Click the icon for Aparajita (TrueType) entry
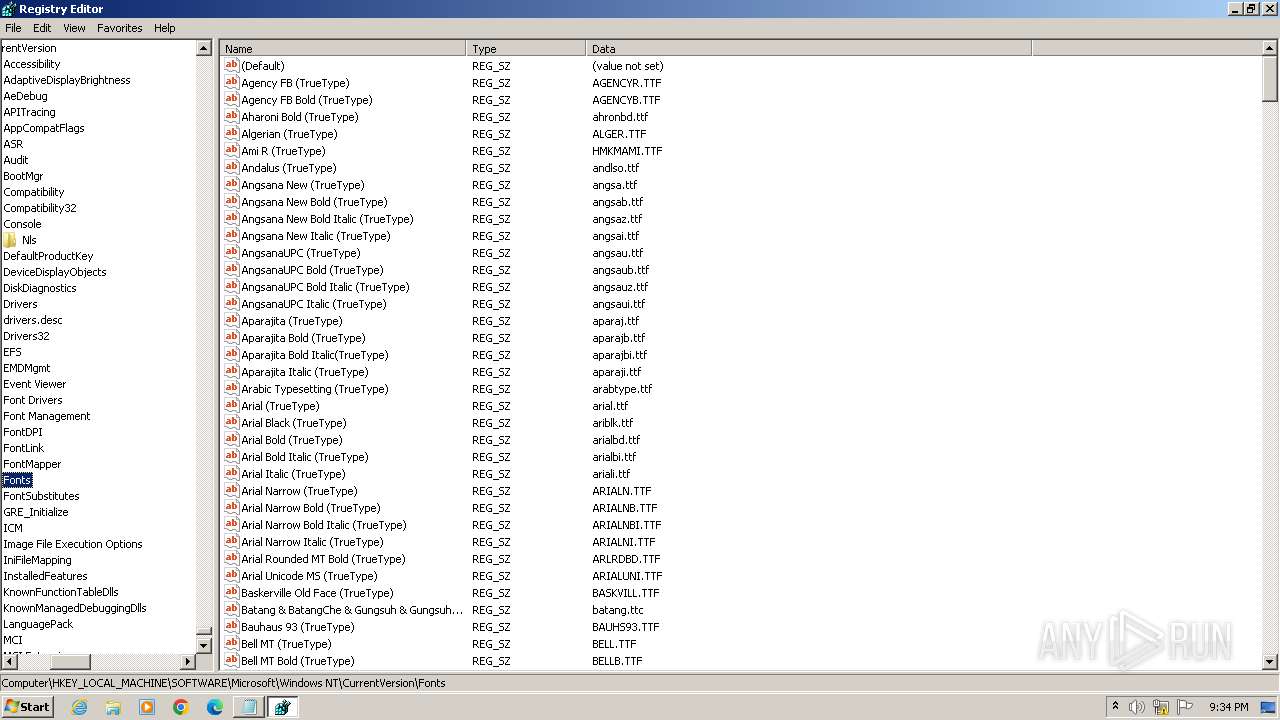Viewport: 1280px width, 720px height. pos(231,321)
